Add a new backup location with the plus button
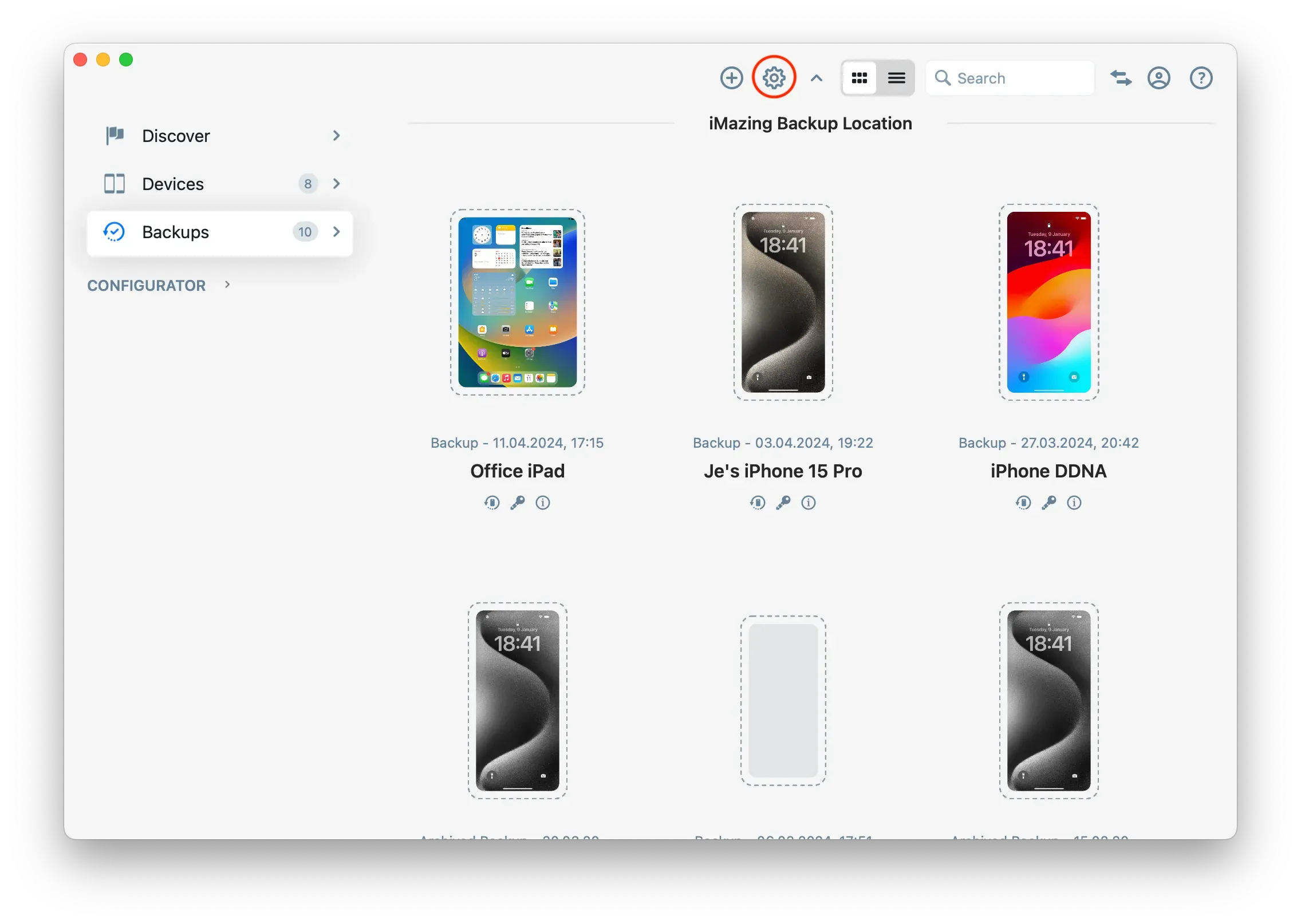The image size is (1301, 924). [x=731, y=78]
